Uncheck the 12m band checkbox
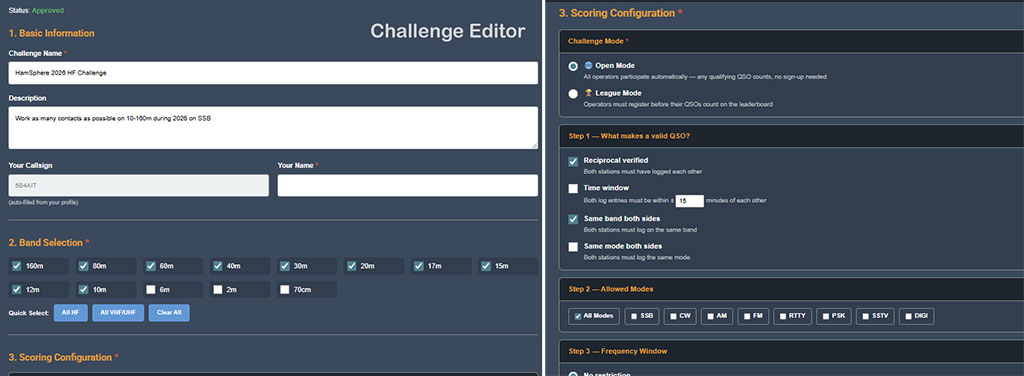Screen dimensions: 1024x376 17,289
